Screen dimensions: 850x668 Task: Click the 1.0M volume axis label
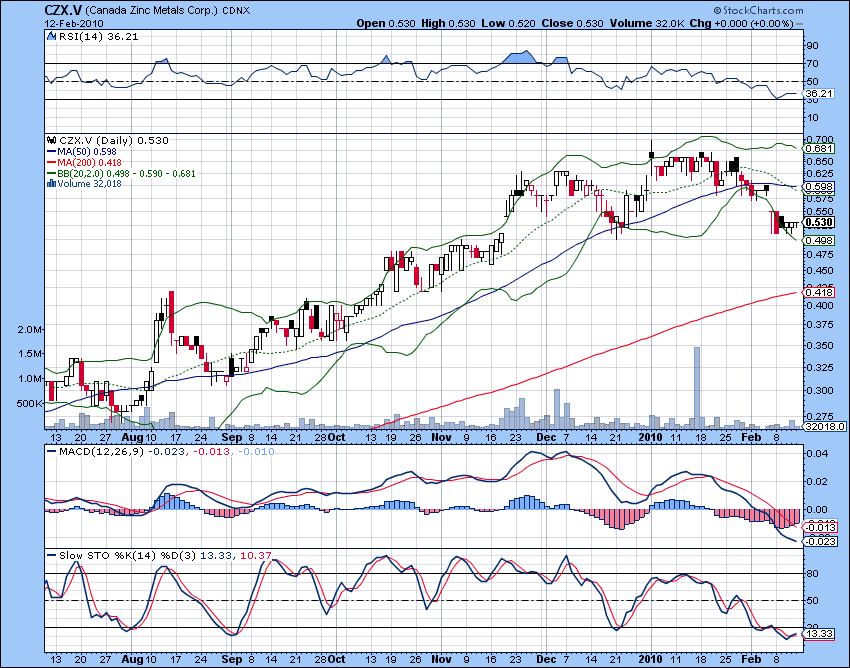click(x=30, y=378)
